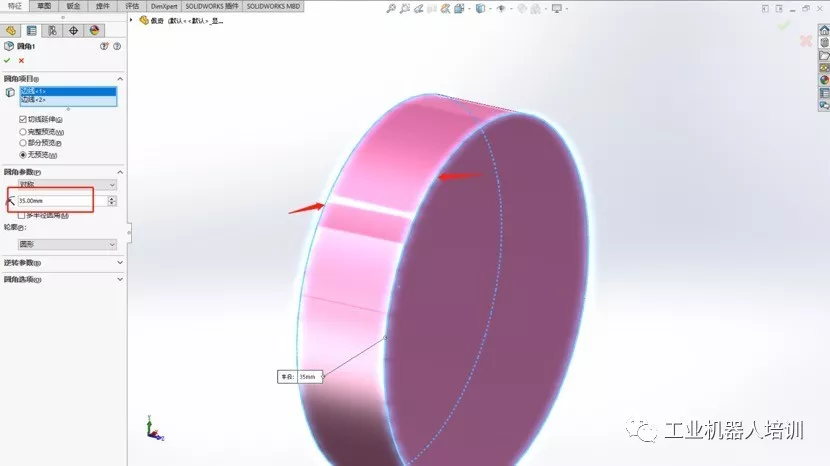Select the 完整预览 full preview radio button

pyautogui.click(x=23, y=132)
